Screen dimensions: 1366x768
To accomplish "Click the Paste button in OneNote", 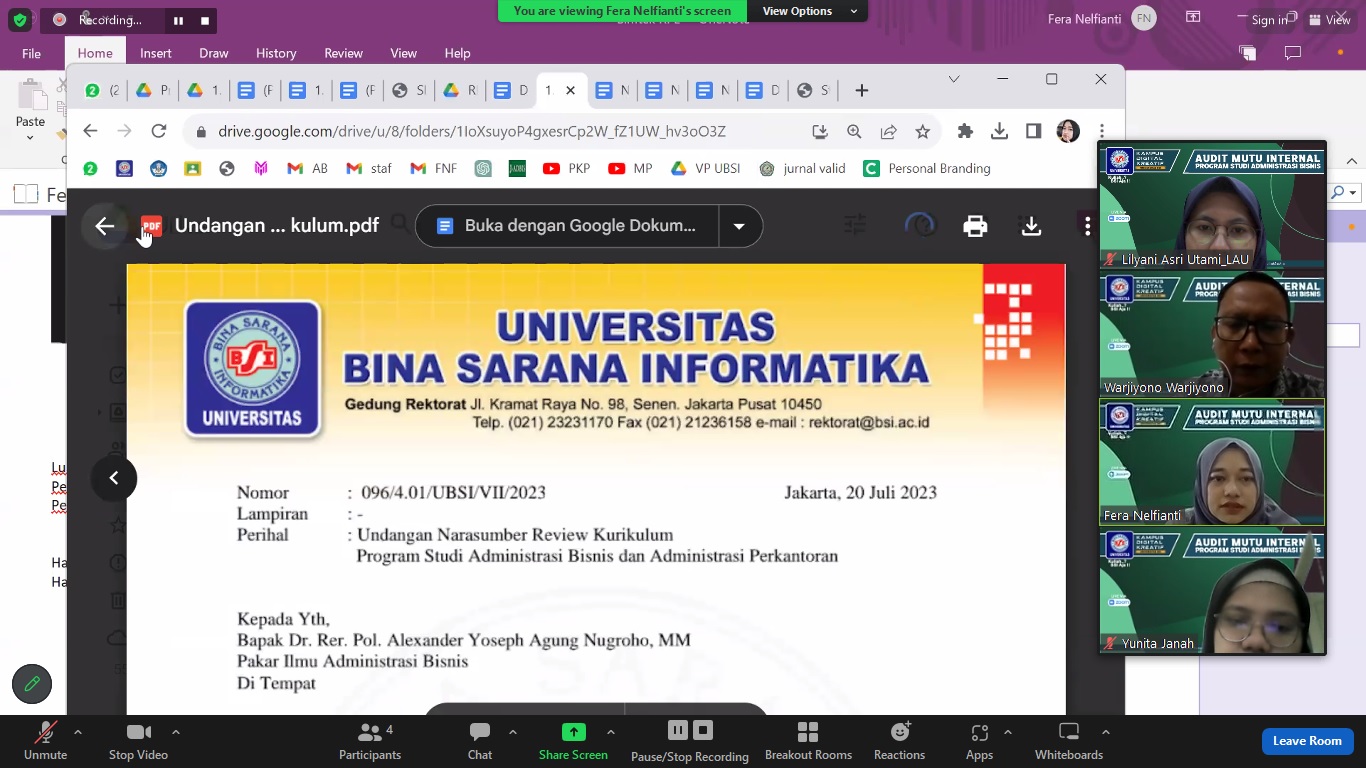I will 30,108.
